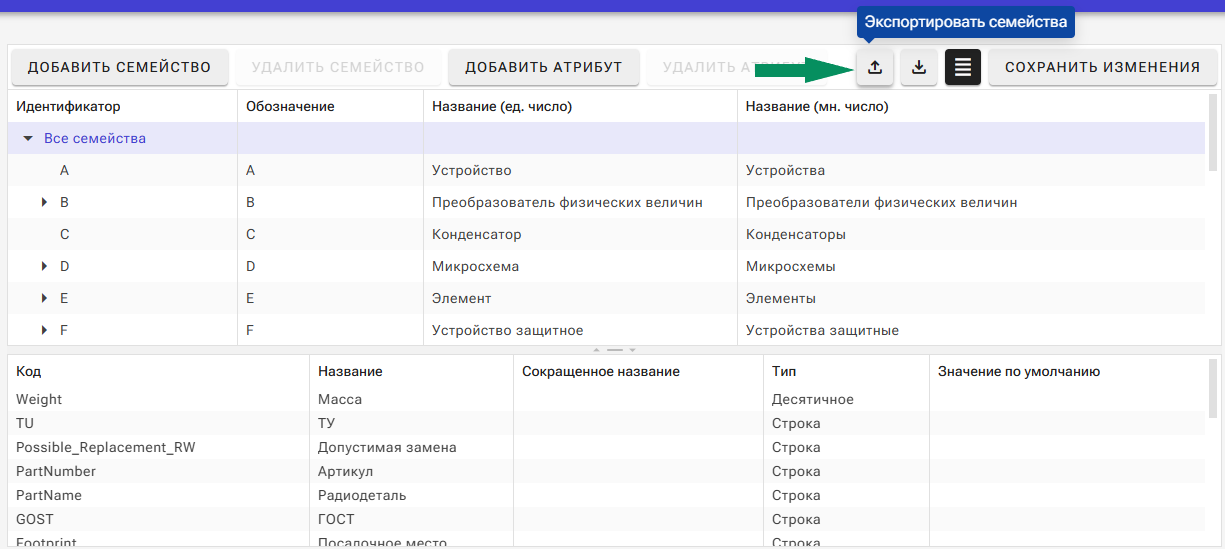The height and width of the screenshot is (549, 1225).
Task: Click ДОБАВИТЬ СЕМЕЙСТВО button
Action: [120, 67]
